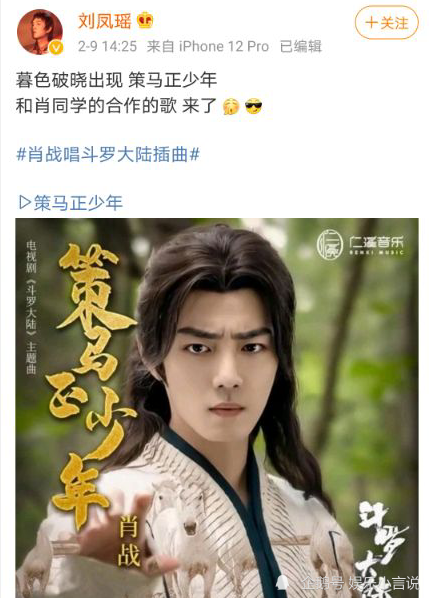
Task: Click the sunglasses emoji in the post
Action: [253, 106]
